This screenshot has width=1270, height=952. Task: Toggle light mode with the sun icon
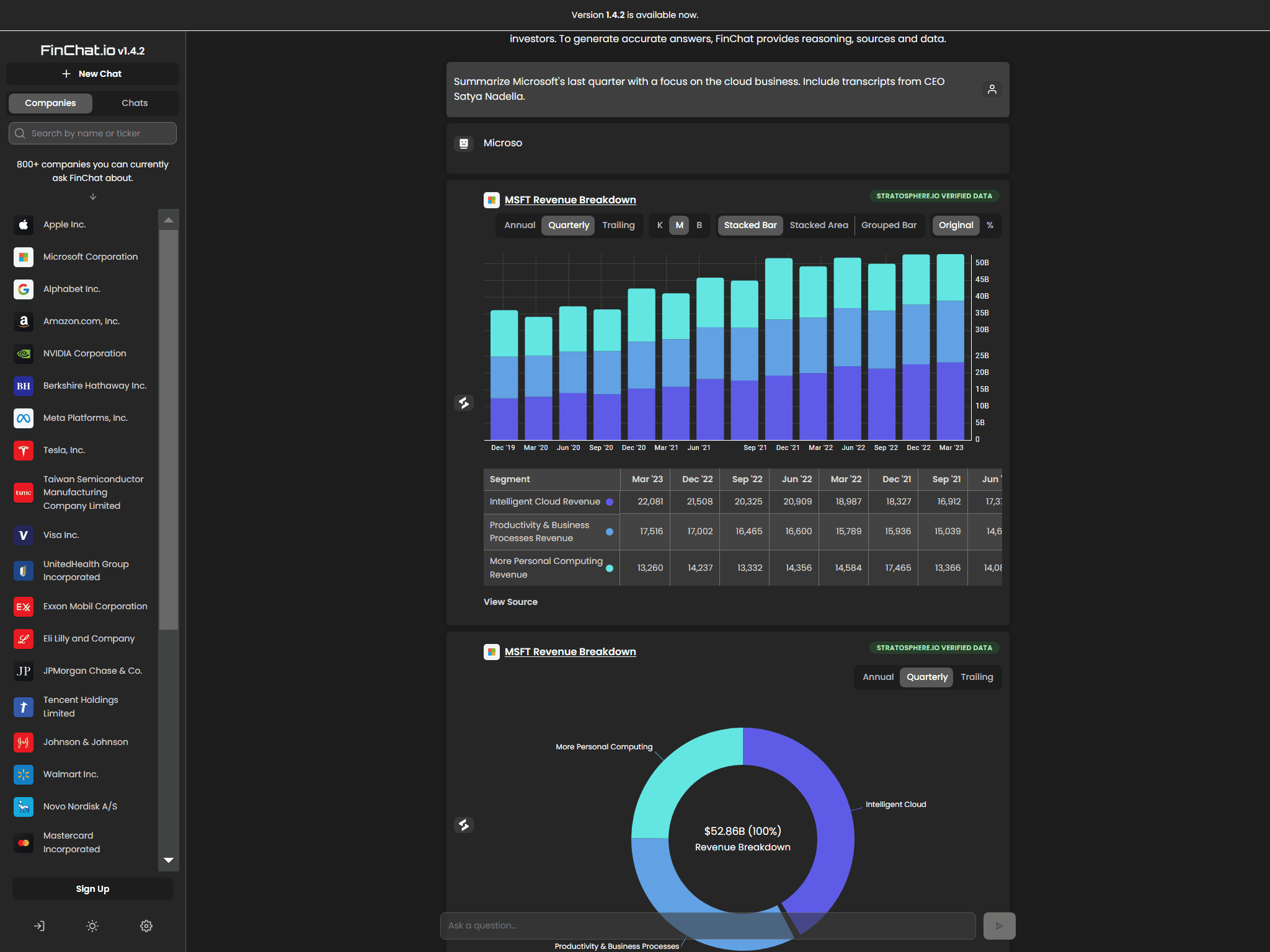[92, 926]
